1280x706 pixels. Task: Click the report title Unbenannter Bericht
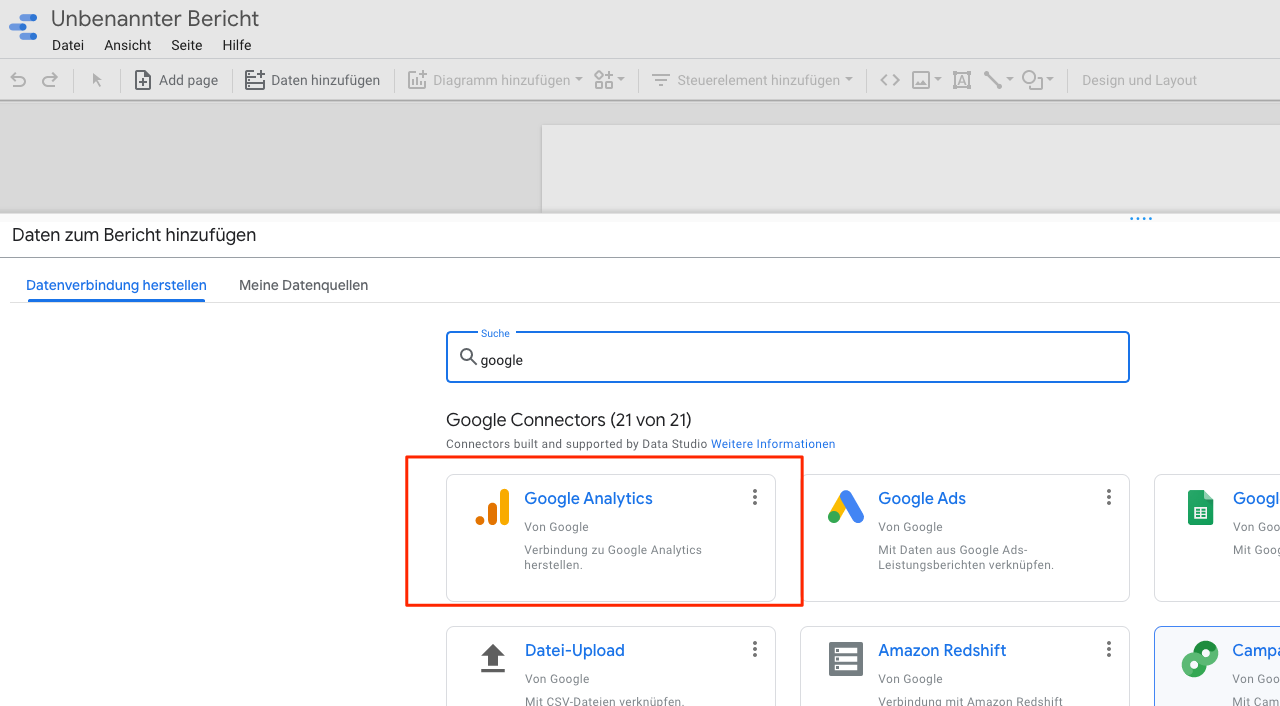pos(155,19)
